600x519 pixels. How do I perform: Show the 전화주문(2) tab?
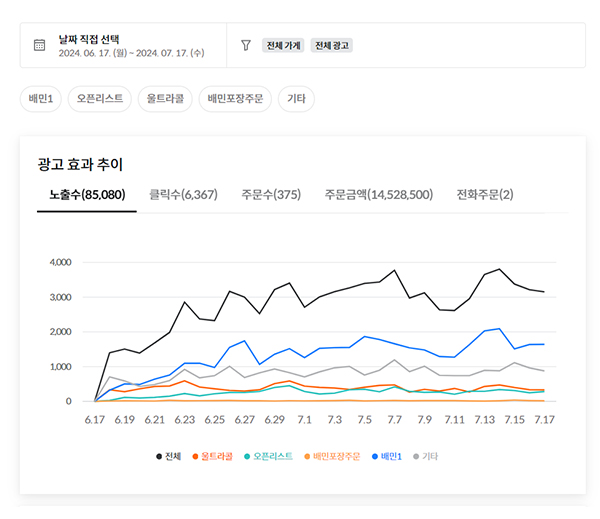click(x=484, y=194)
